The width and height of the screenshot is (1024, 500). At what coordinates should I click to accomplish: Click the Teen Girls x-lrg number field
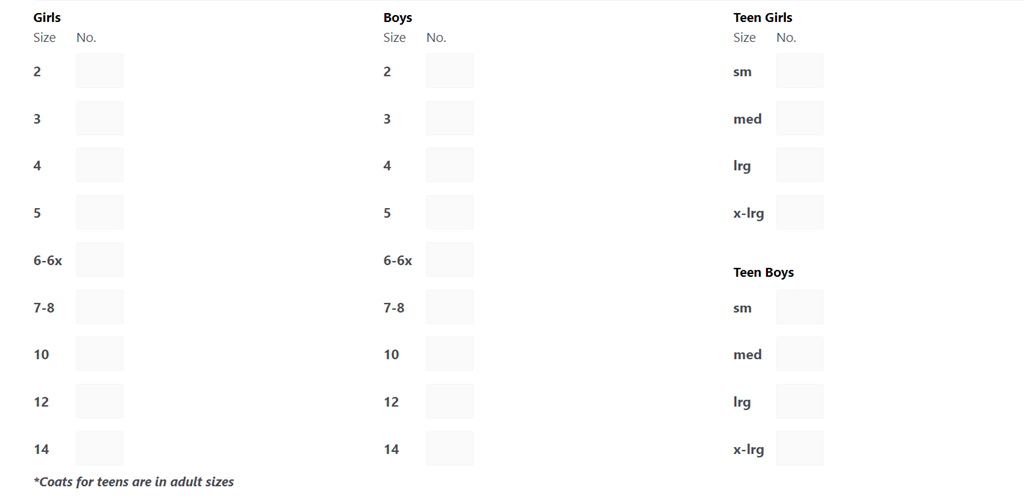click(x=800, y=212)
